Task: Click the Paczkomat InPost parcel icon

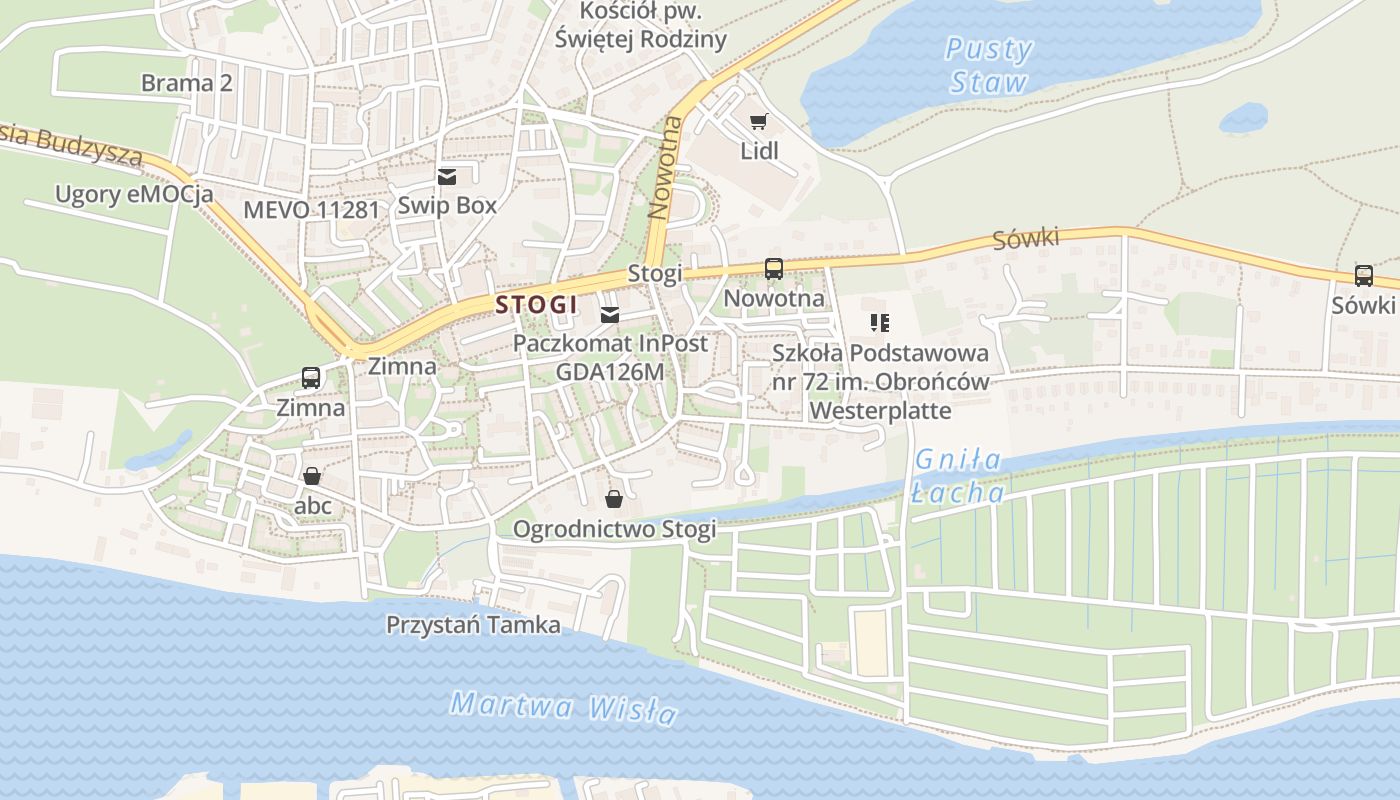Action: (x=609, y=315)
